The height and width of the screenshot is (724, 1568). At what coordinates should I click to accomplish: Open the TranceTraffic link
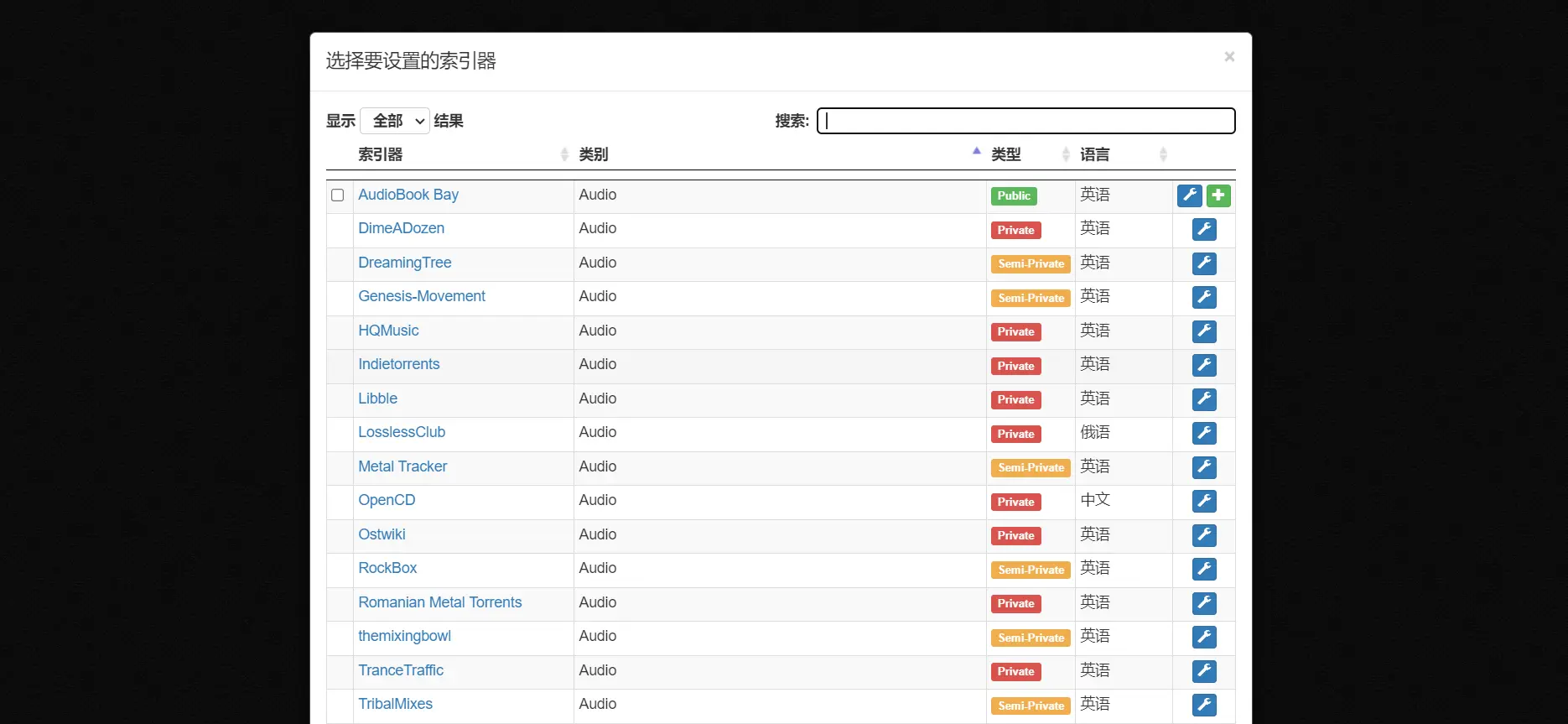(x=401, y=670)
